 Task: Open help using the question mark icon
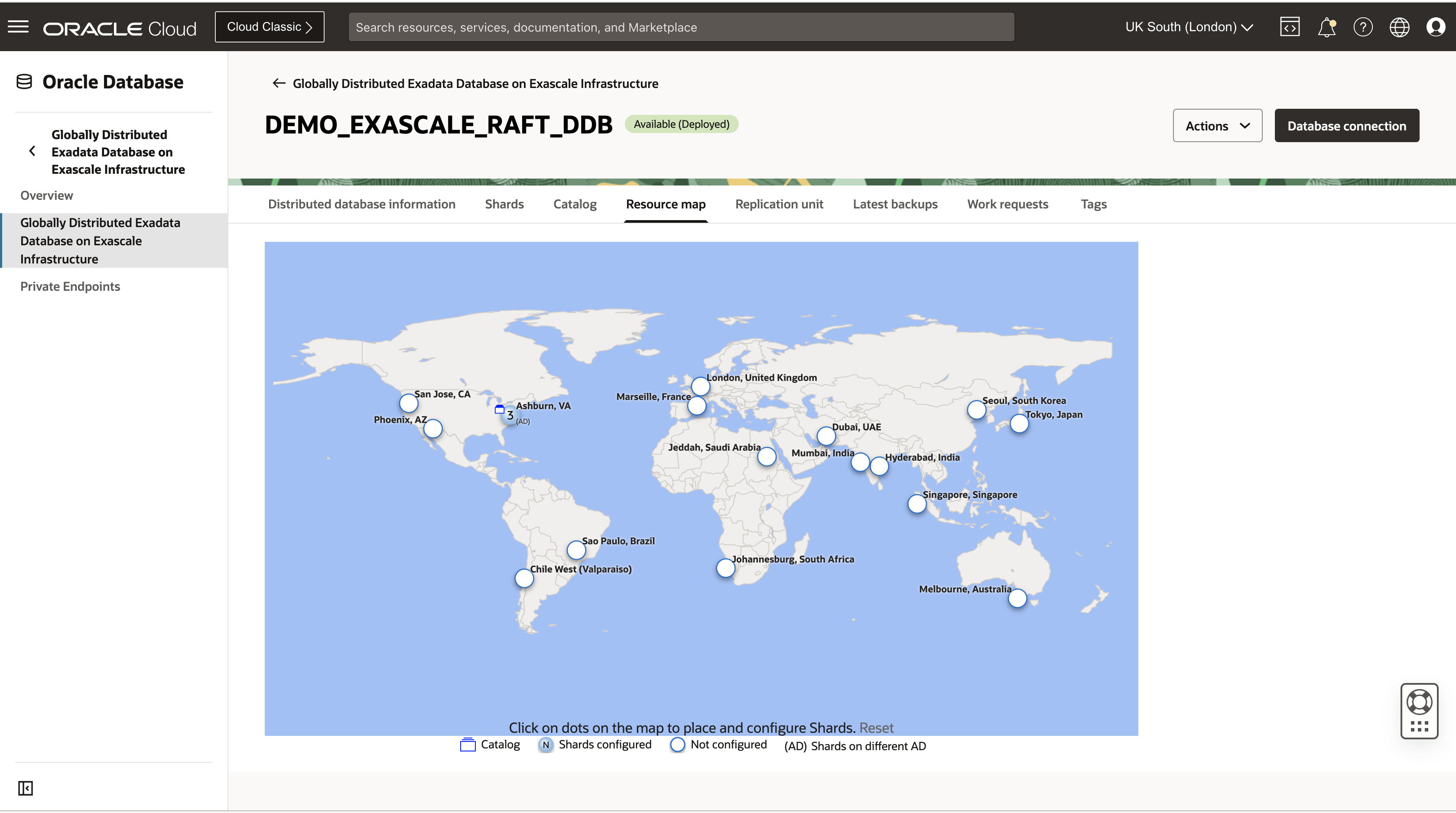[1363, 26]
